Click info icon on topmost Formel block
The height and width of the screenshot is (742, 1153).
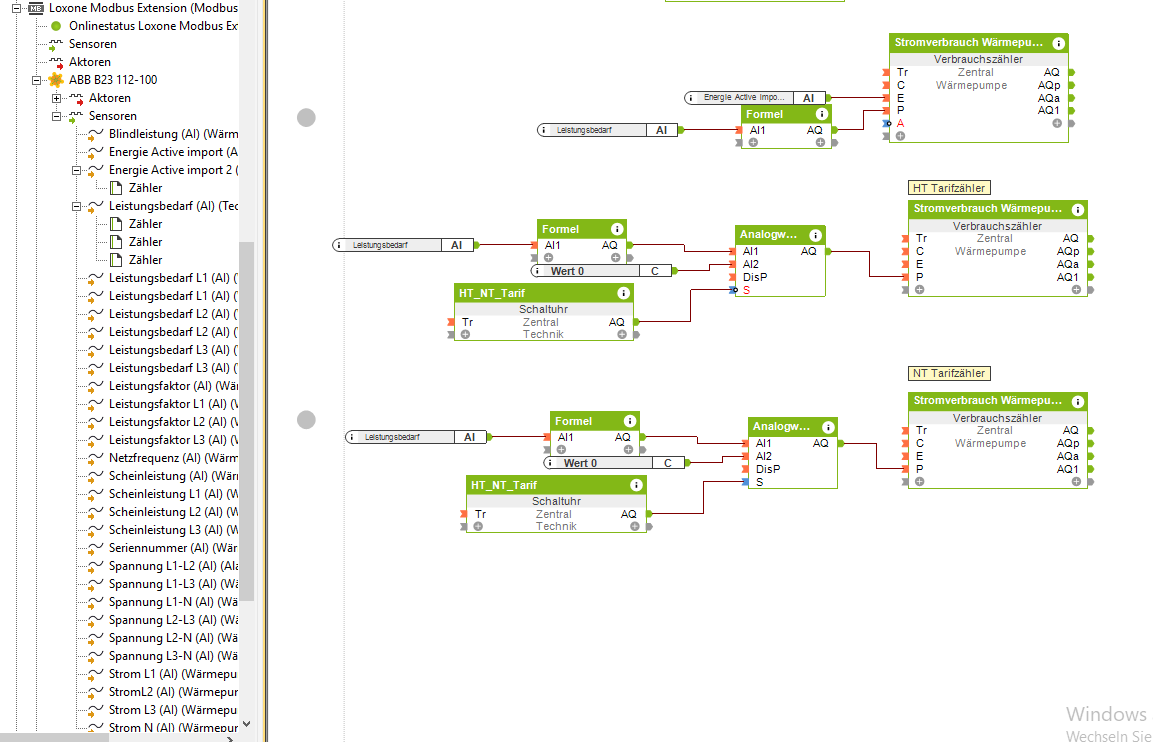[822, 114]
